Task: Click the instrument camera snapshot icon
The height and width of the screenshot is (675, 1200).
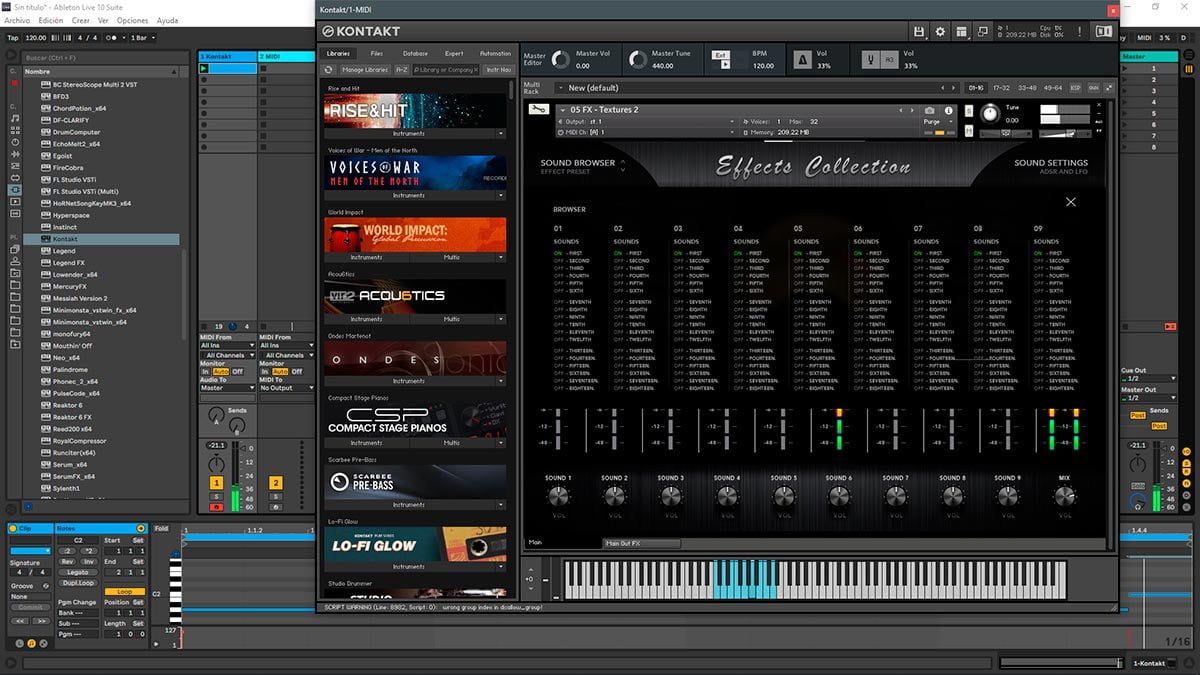Action: tap(930, 110)
